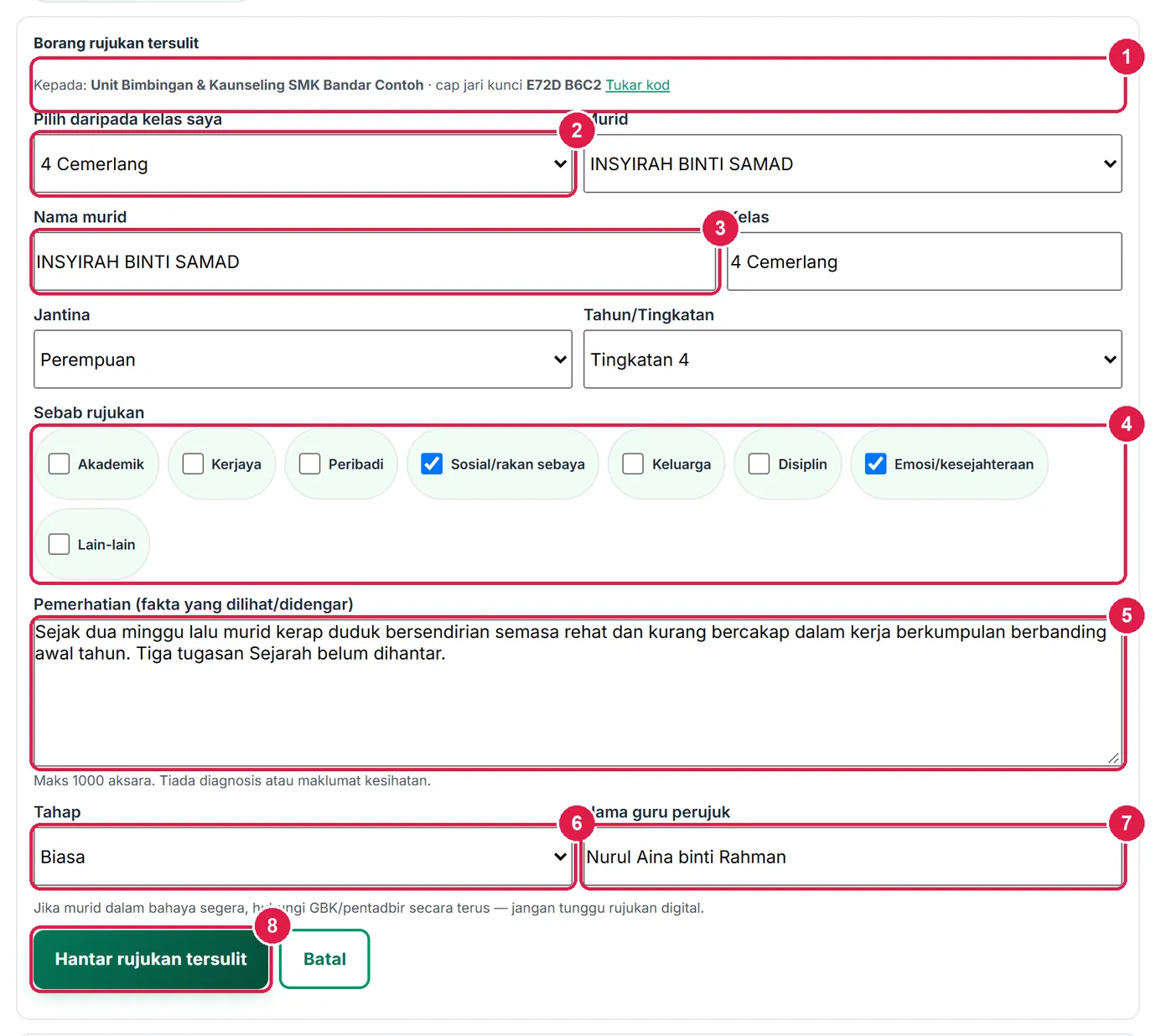
Task: Submit with 'Hantar rujukan tersulit' button
Action: click(x=151, y=959)
